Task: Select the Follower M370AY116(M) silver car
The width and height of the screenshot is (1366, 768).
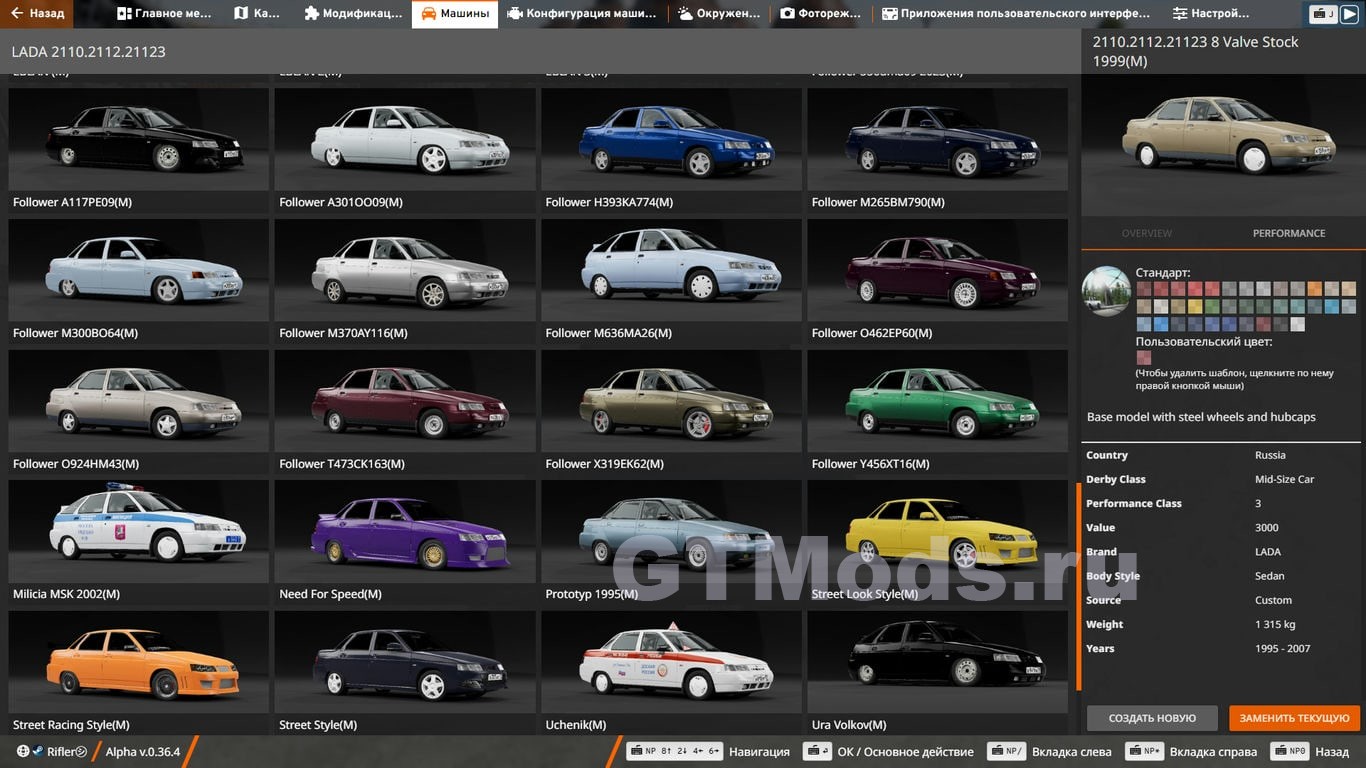Action: pos(405,281)
